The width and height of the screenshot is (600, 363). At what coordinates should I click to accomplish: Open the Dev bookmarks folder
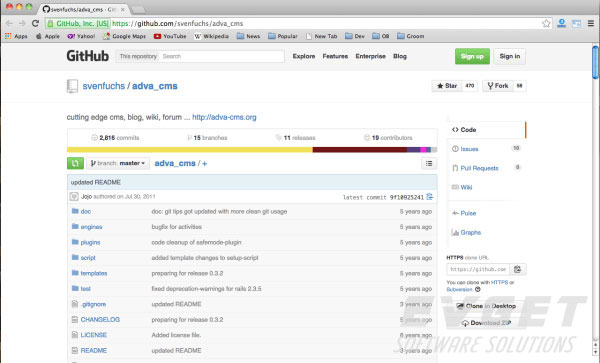click(x=355, y=36)
